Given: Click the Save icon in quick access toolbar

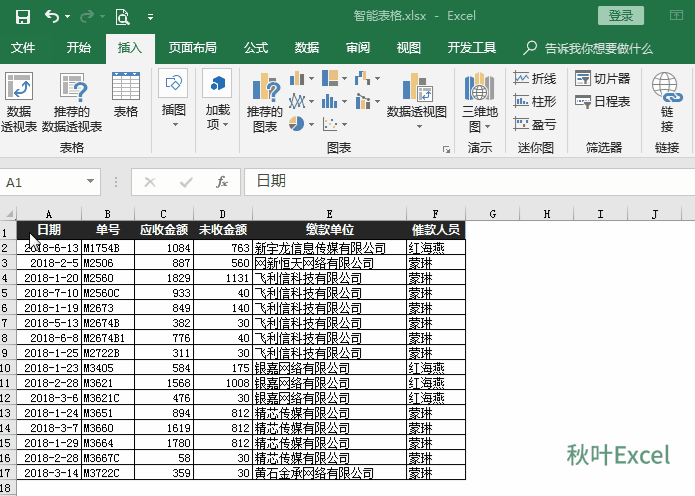Looking at the screenshot, I should pyautogui.click(x=22, y=16).
